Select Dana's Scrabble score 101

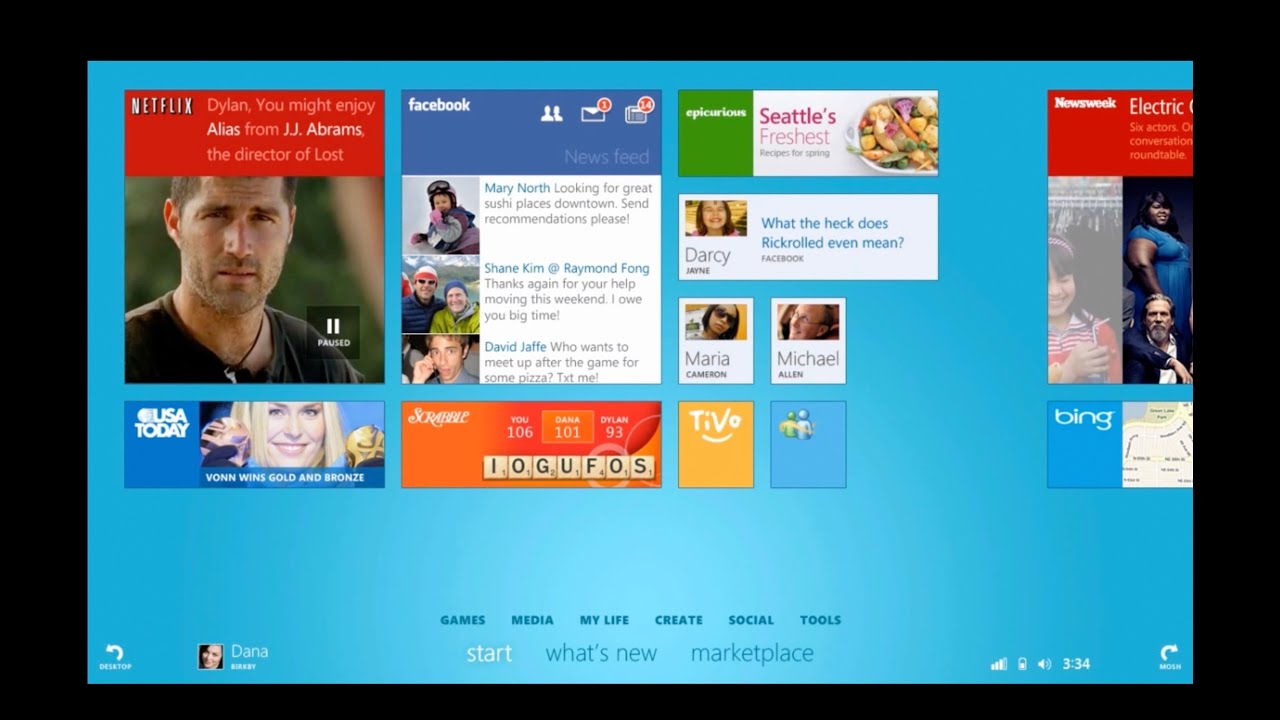click(x=567, y=426)
